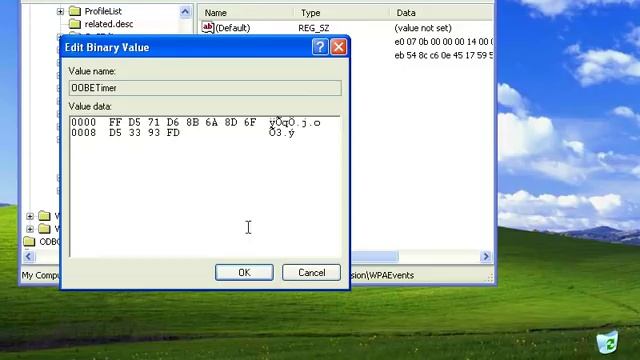Select the ProfileList key label
This screenshot has height=360, width=640.
pos(103,11)
